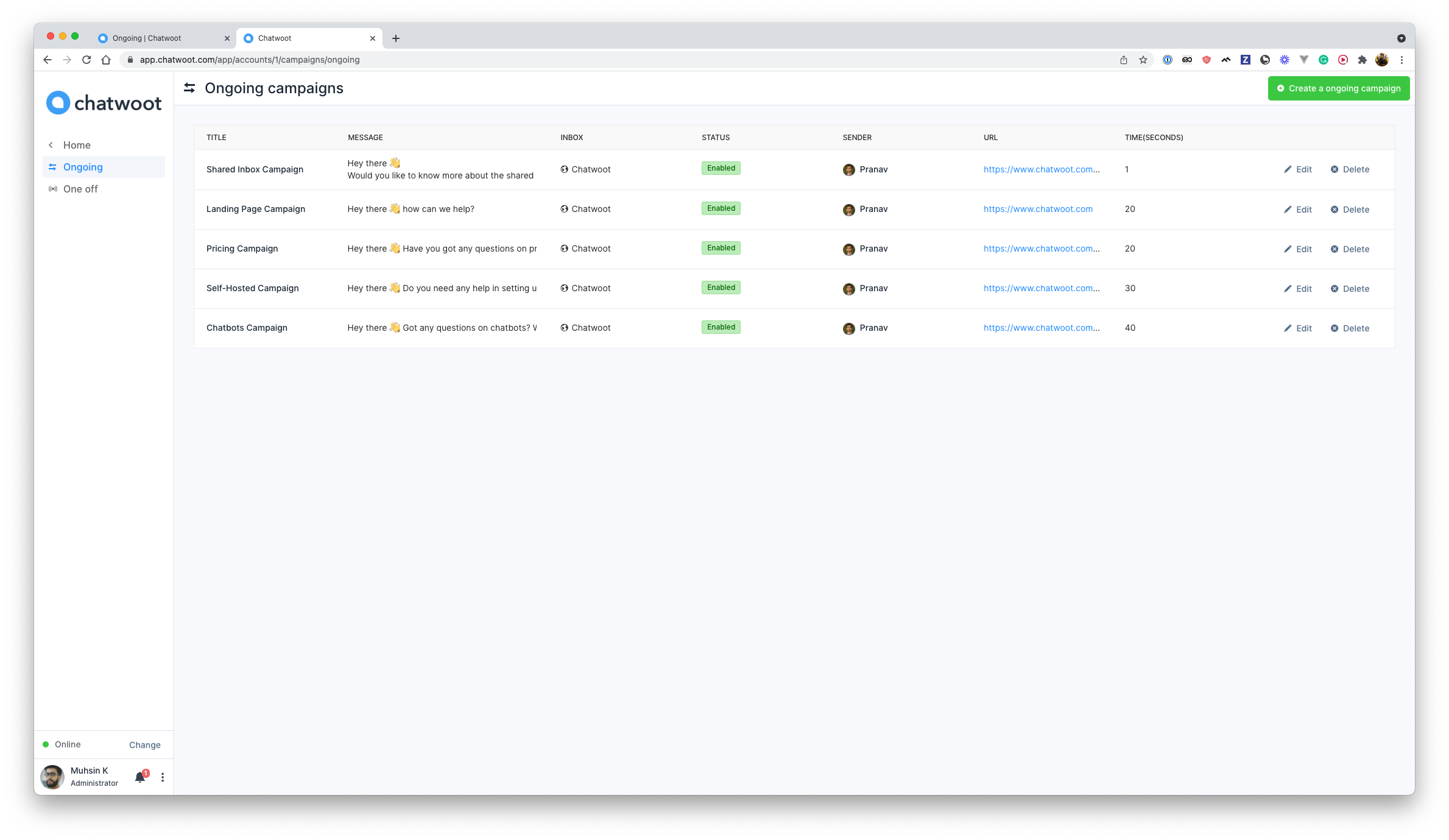Image resolution: width=1449 pixels, height=840 pixels.
Task: Click the Change availability status link
Action: click(145, 745)
